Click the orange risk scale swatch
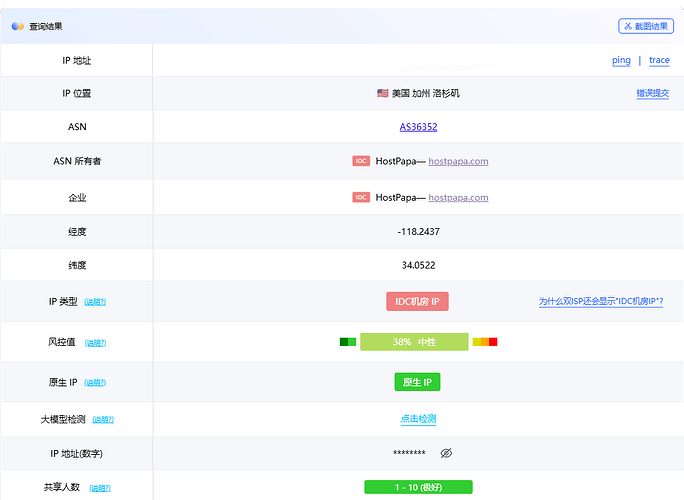This screenshot has height=500, width=684. point(485,342)
